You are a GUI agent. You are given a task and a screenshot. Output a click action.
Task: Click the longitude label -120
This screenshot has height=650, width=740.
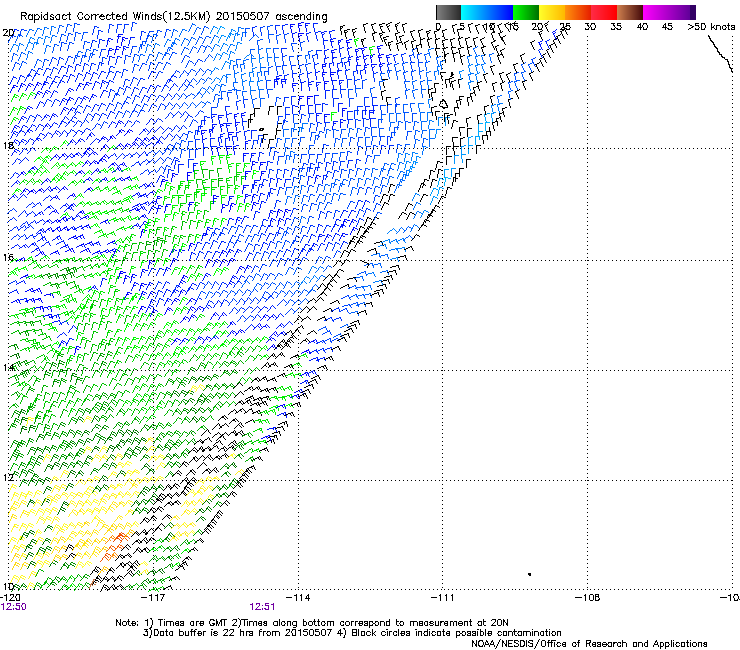coord(10,598)
